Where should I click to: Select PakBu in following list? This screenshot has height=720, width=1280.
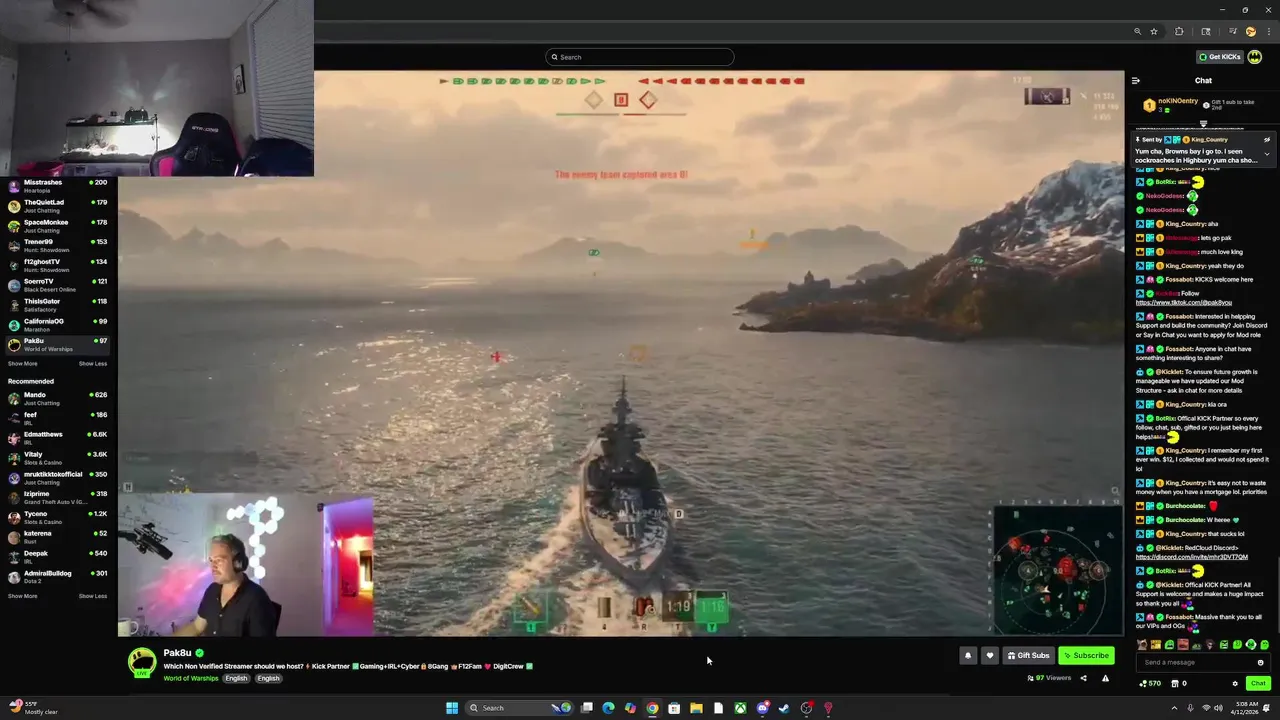58,345
